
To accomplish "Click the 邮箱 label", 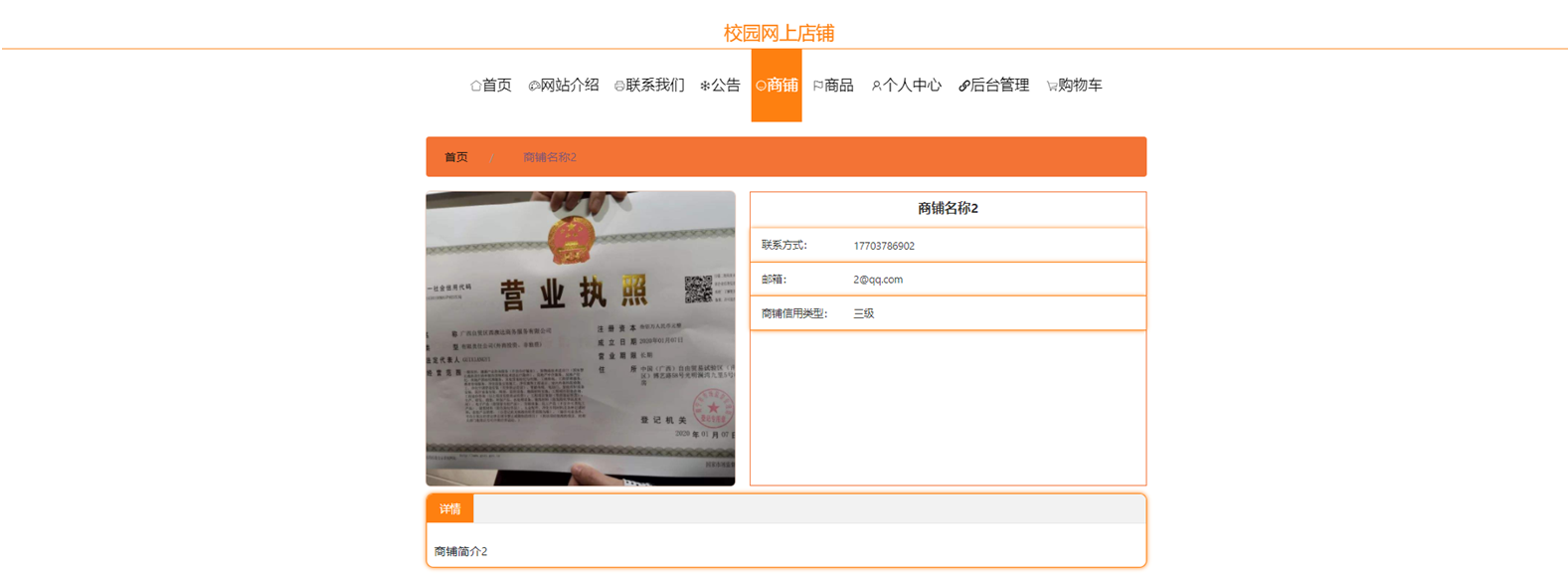I will [774, 280].
